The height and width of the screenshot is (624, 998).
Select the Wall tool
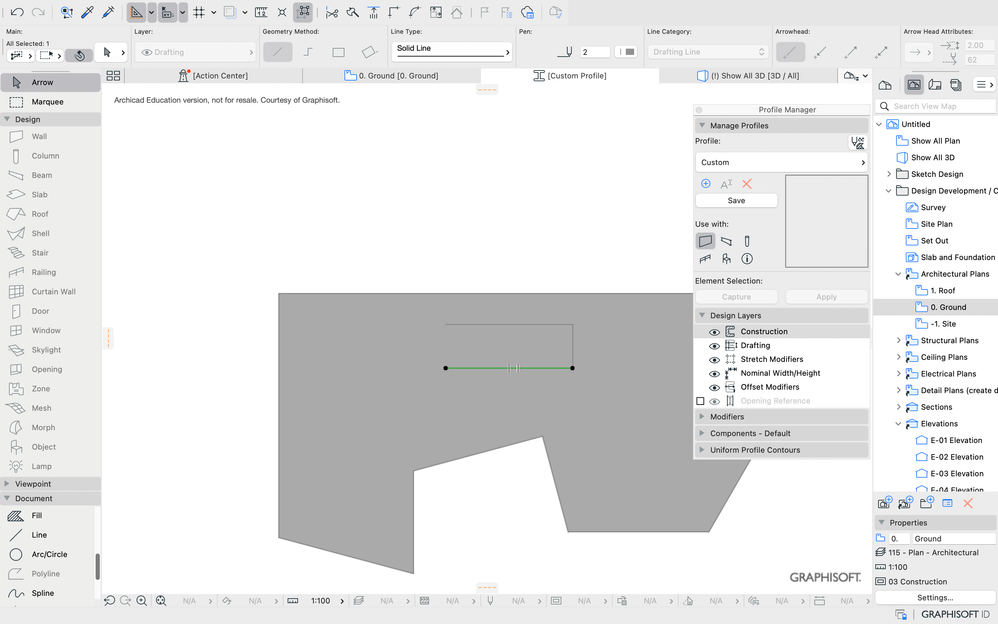[38, 136]
